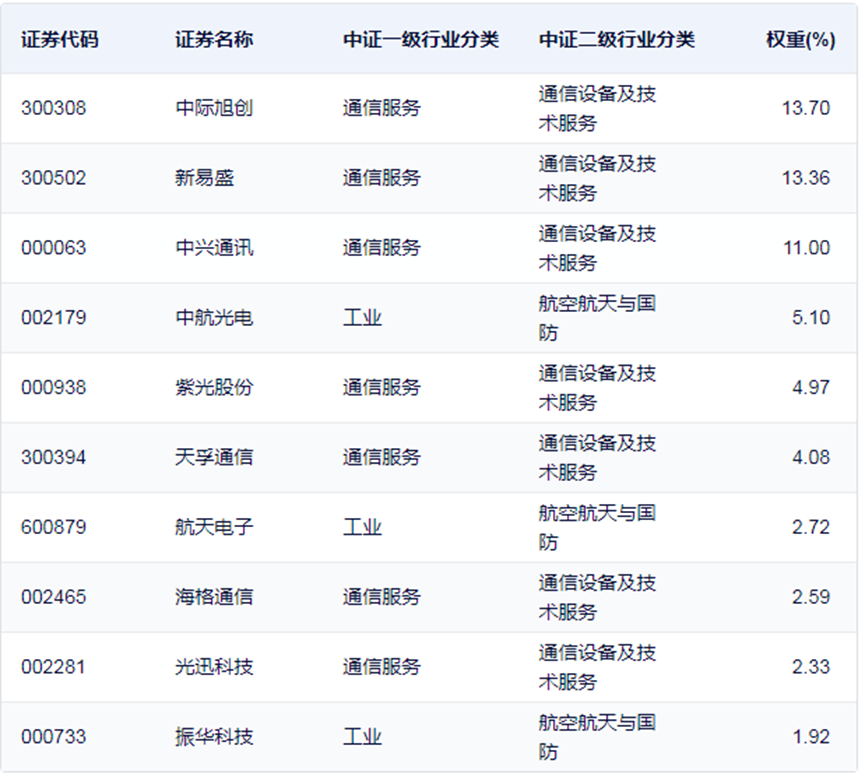Click 航空航天与国防 in the 002179 row
Screen dimensions: 865x774
[597, 318]
